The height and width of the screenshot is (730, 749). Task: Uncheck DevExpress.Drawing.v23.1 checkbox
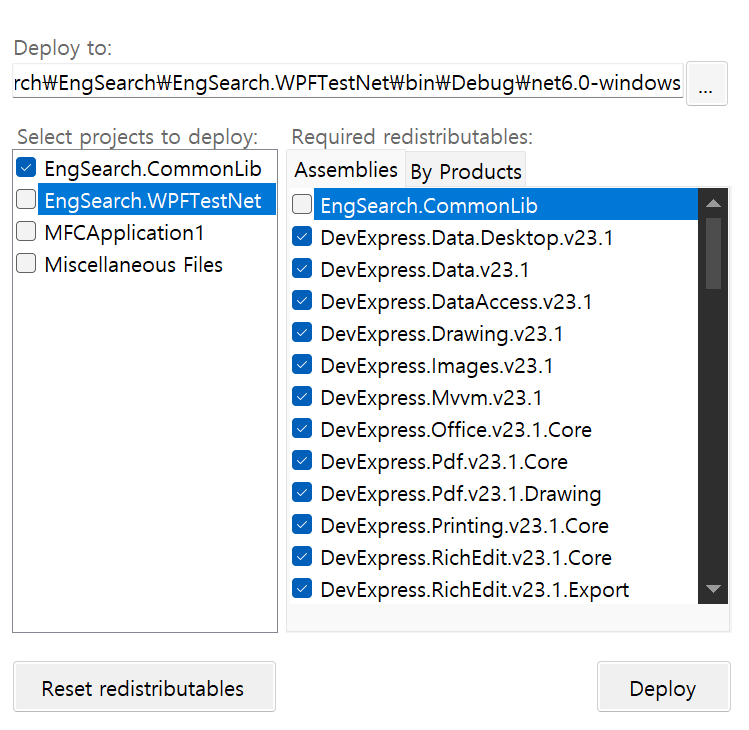[x=302, y=333]
